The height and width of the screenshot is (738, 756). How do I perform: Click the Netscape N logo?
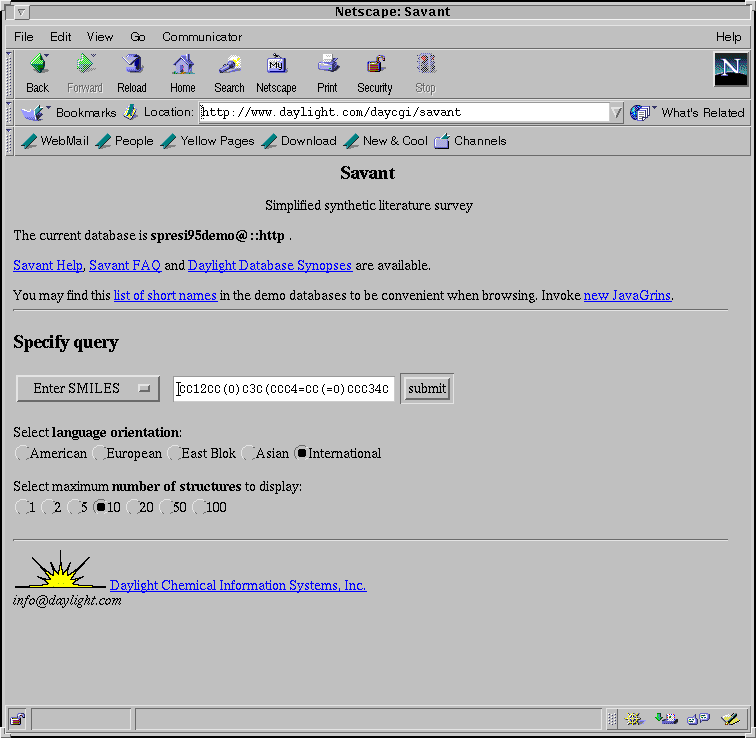pyautogui.click(x=731, y=69)
